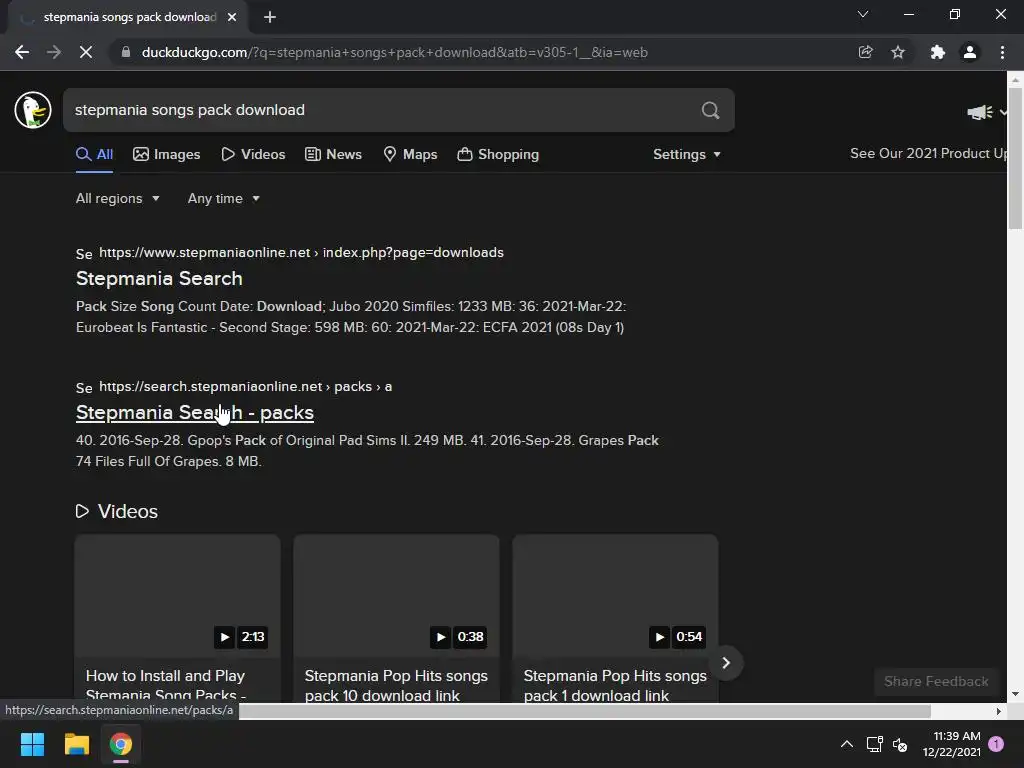Click the horizontal scrollbar at page bottom
This screenshot has width=1024, height=768.
click(x=584, y=711)
